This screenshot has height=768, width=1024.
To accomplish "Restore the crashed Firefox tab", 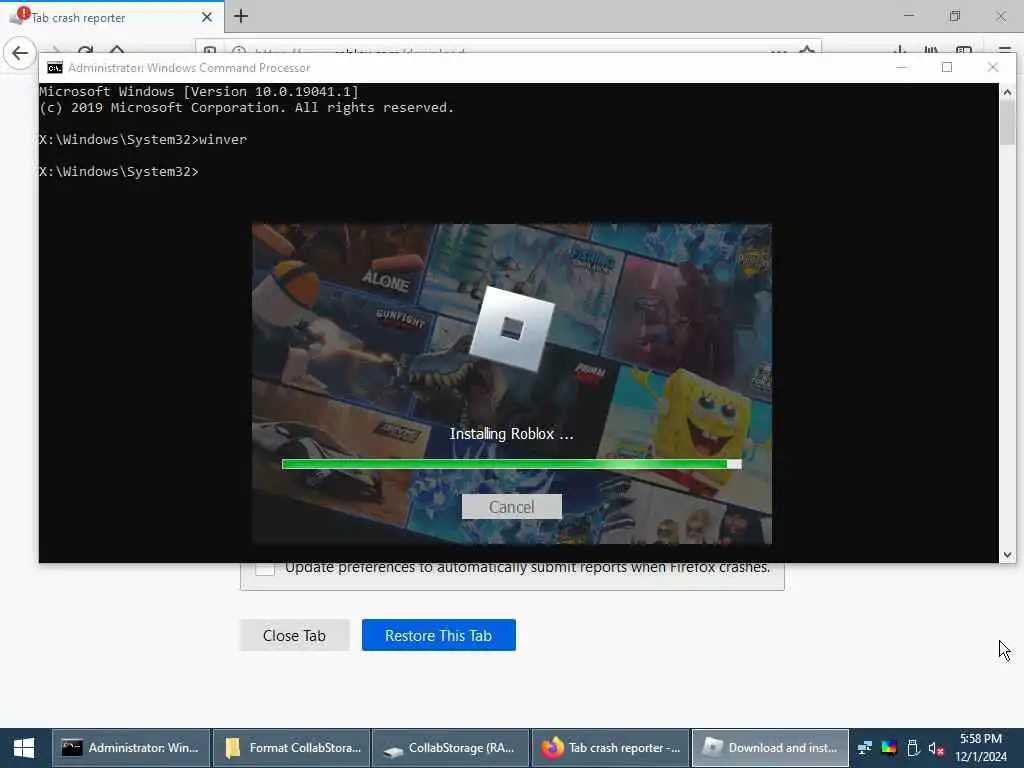I will [x=438, y=635].
